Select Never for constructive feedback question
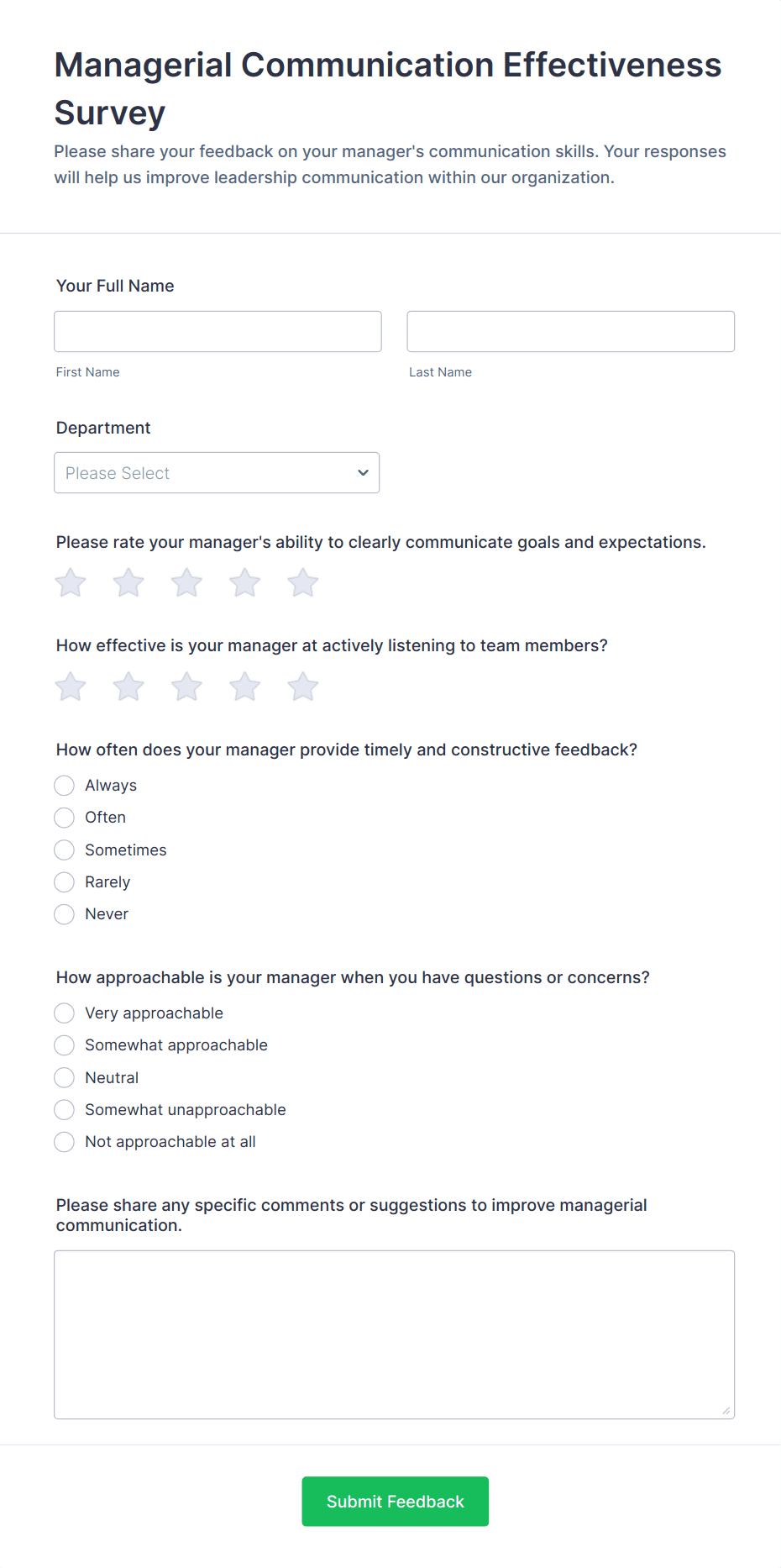 click(x=64, y=913)
